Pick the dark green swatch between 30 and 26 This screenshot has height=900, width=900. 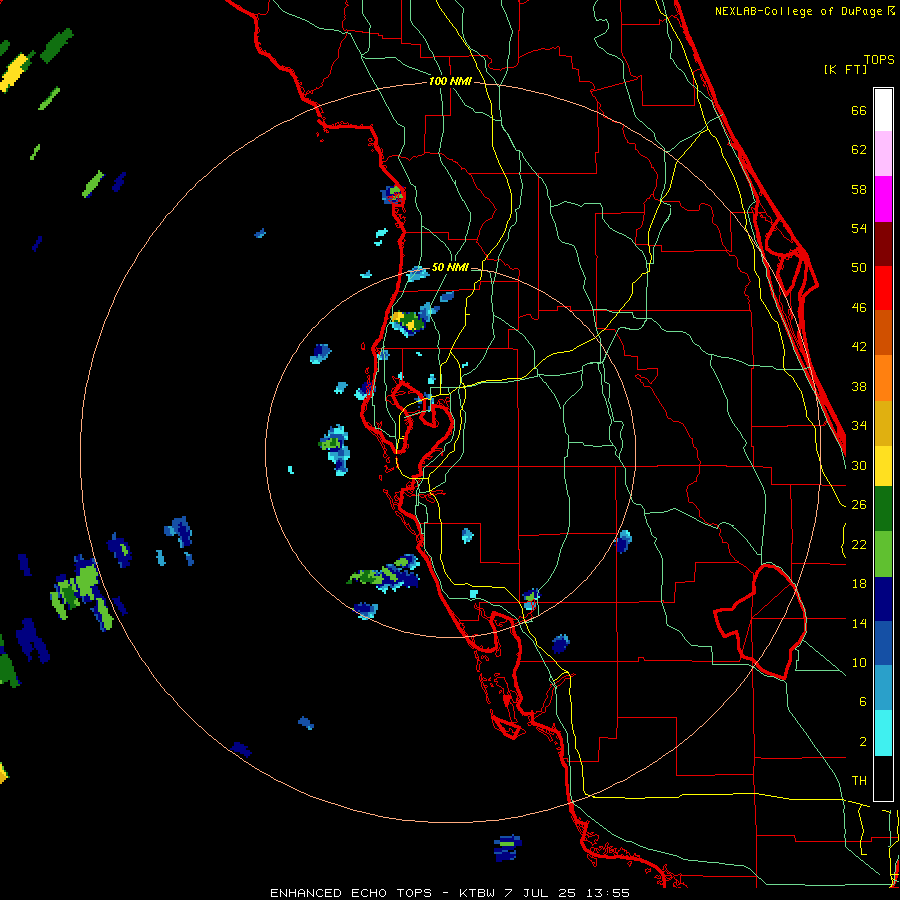click(883, 509)
